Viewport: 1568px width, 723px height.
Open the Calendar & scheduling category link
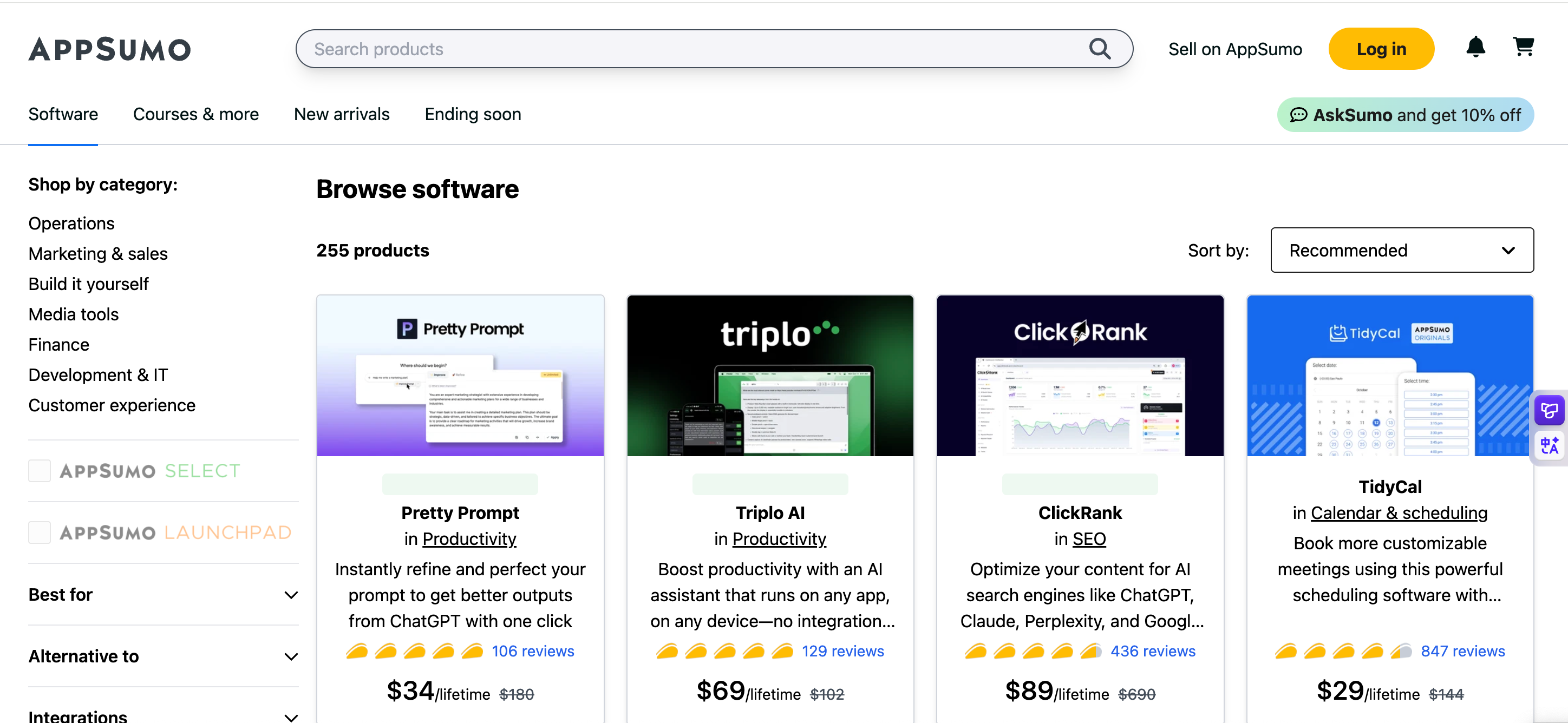1399,513
